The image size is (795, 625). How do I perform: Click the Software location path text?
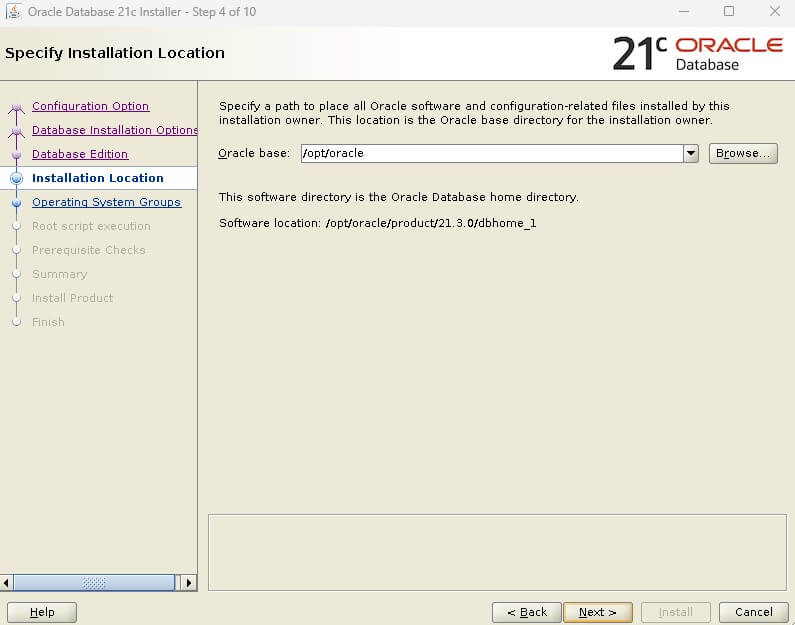click(x=430, y=223)
